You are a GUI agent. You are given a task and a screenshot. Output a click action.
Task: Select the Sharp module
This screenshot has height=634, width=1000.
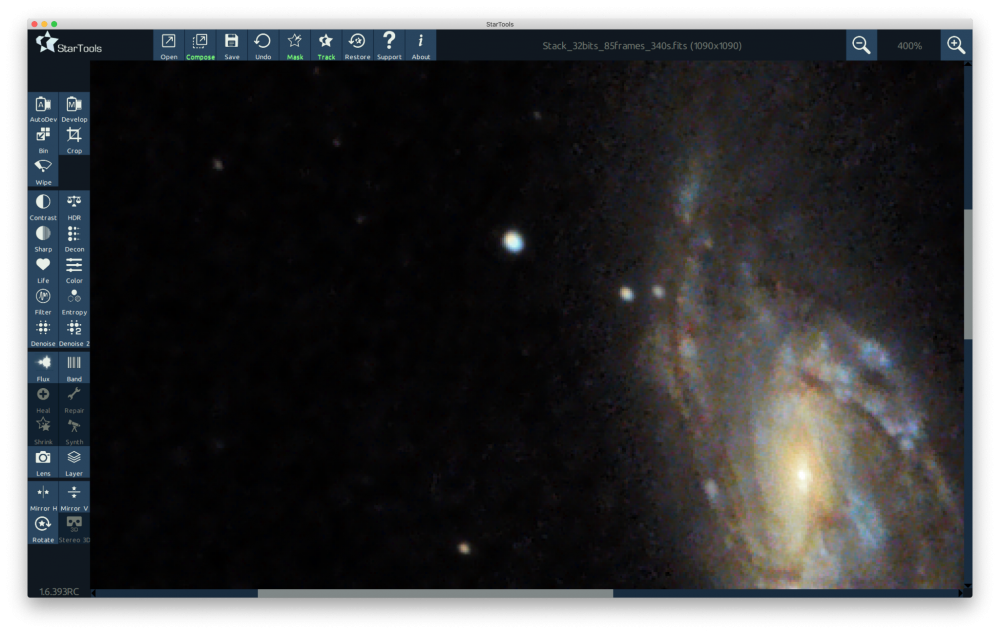43,238
